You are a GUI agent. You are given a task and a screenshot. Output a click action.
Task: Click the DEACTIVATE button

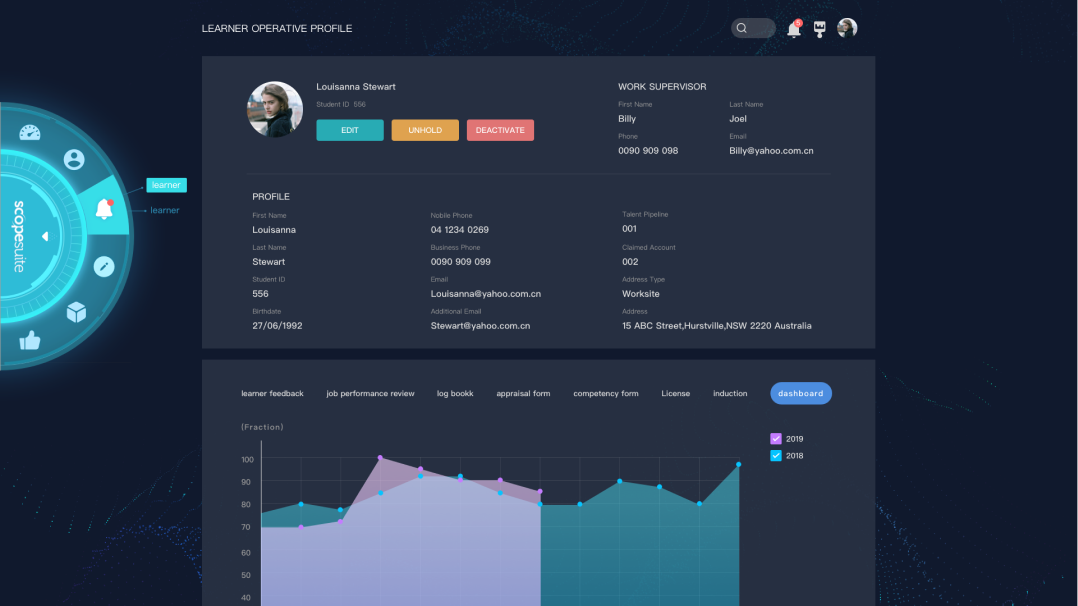(x=500, y=130)
